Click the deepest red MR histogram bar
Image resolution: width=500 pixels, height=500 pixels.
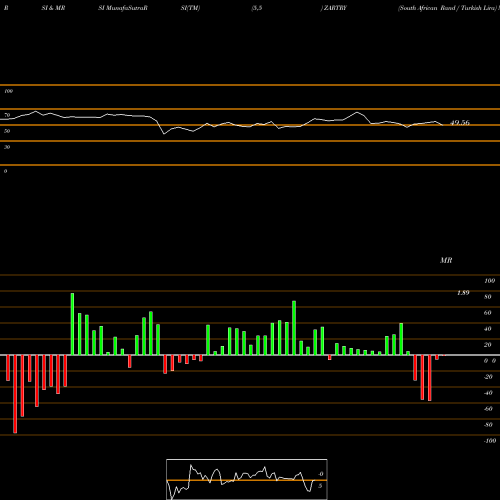click(x=15, y=394)
